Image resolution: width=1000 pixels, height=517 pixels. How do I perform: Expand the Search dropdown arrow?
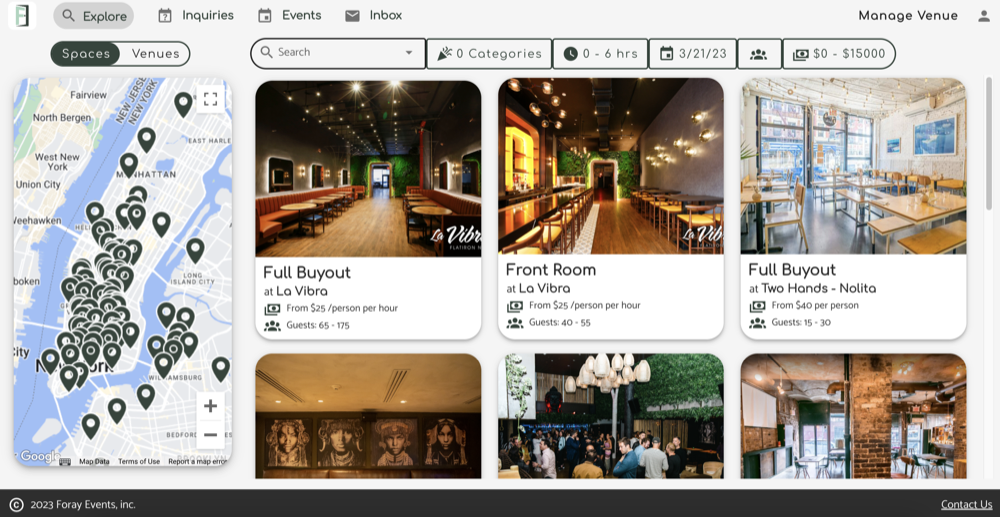(408, 53)
